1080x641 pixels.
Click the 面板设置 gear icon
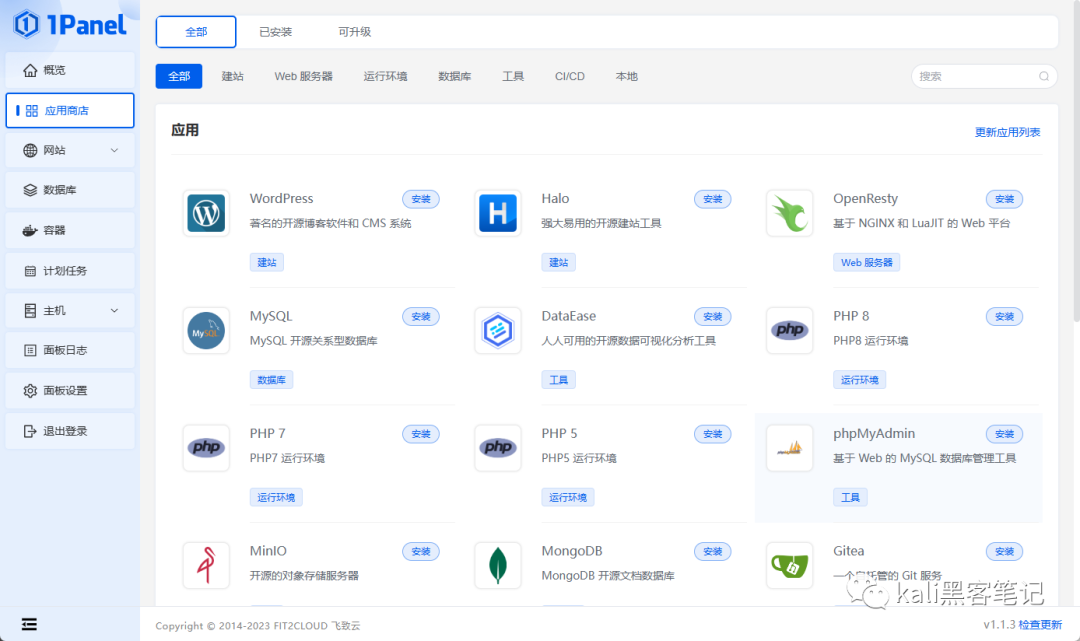click(30, 390)
